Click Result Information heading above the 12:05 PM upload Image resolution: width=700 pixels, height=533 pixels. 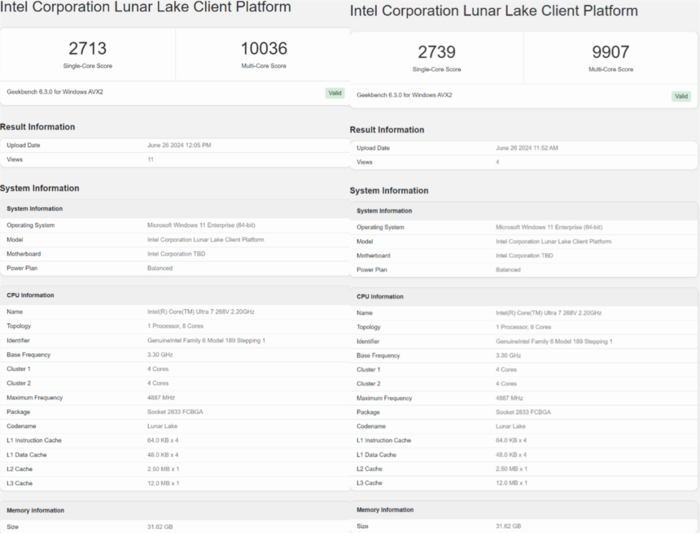(x=38, y=127)
